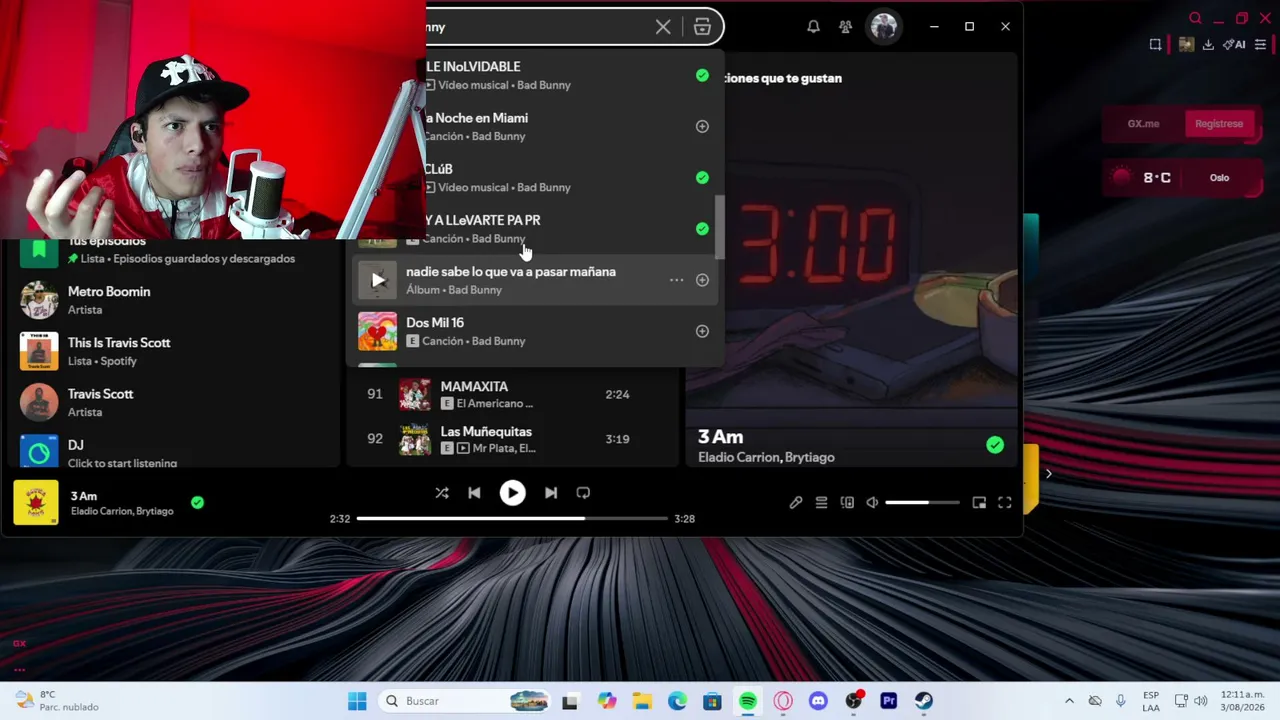Open Discord from the taskbar
The image size is (1280, 720).
tap(818, 701)
